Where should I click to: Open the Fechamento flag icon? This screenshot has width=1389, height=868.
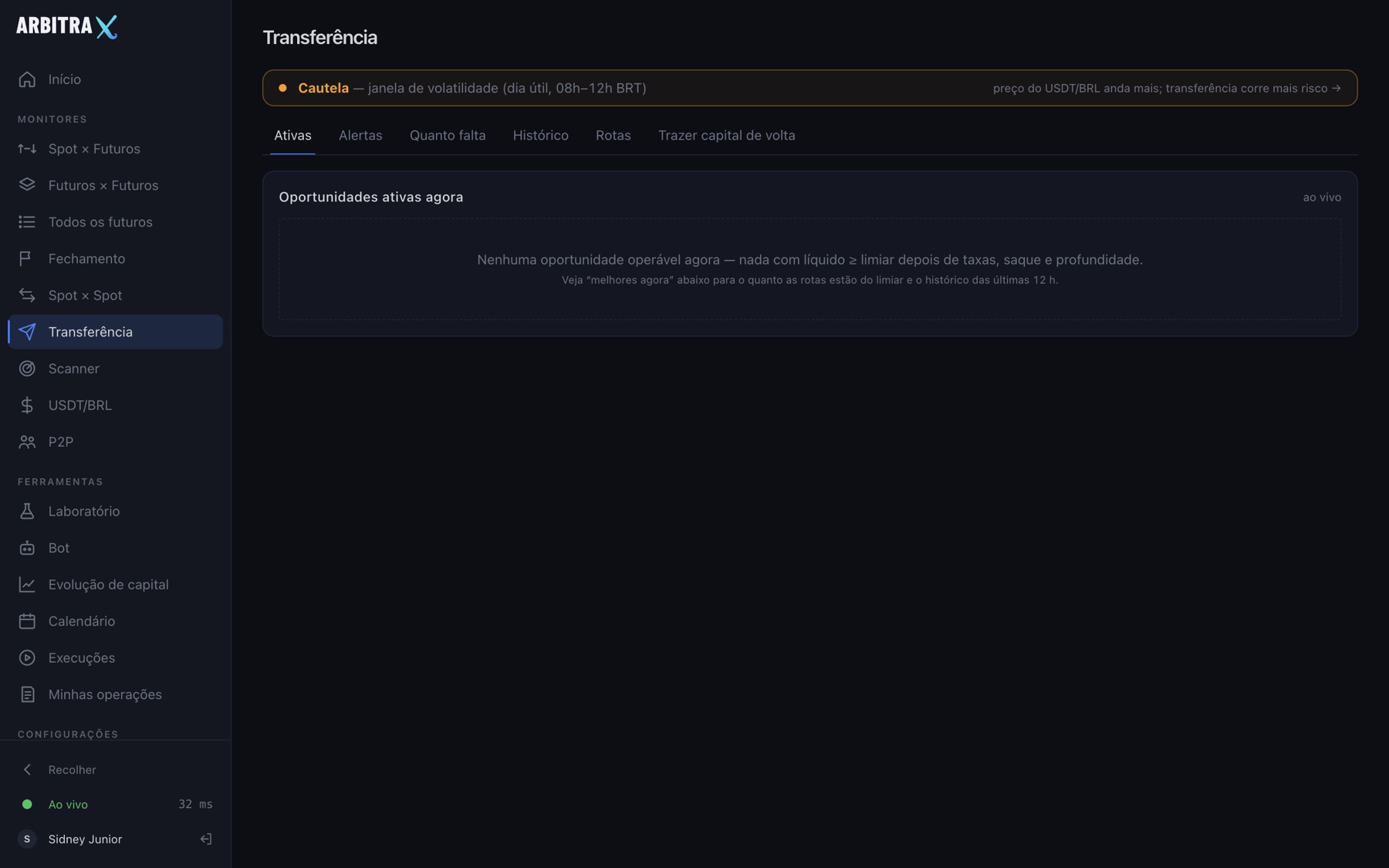(27, 258)
